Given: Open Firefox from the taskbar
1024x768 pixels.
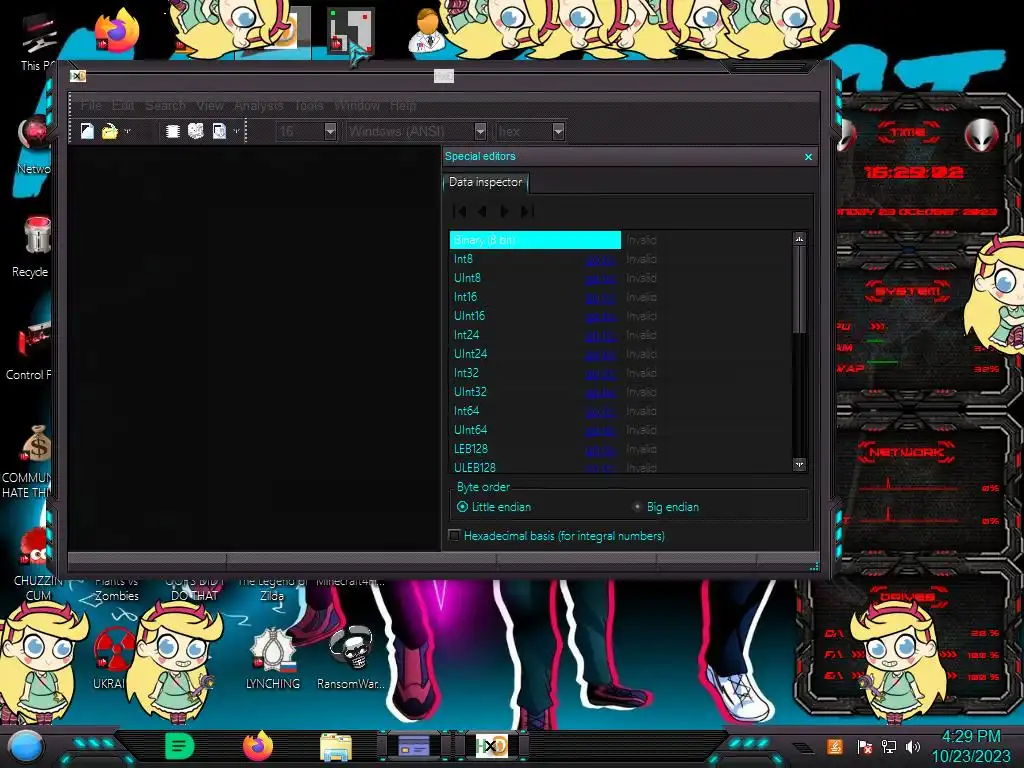Looking at the screenshot, I should pyautogui.click(x=257, y=746).
